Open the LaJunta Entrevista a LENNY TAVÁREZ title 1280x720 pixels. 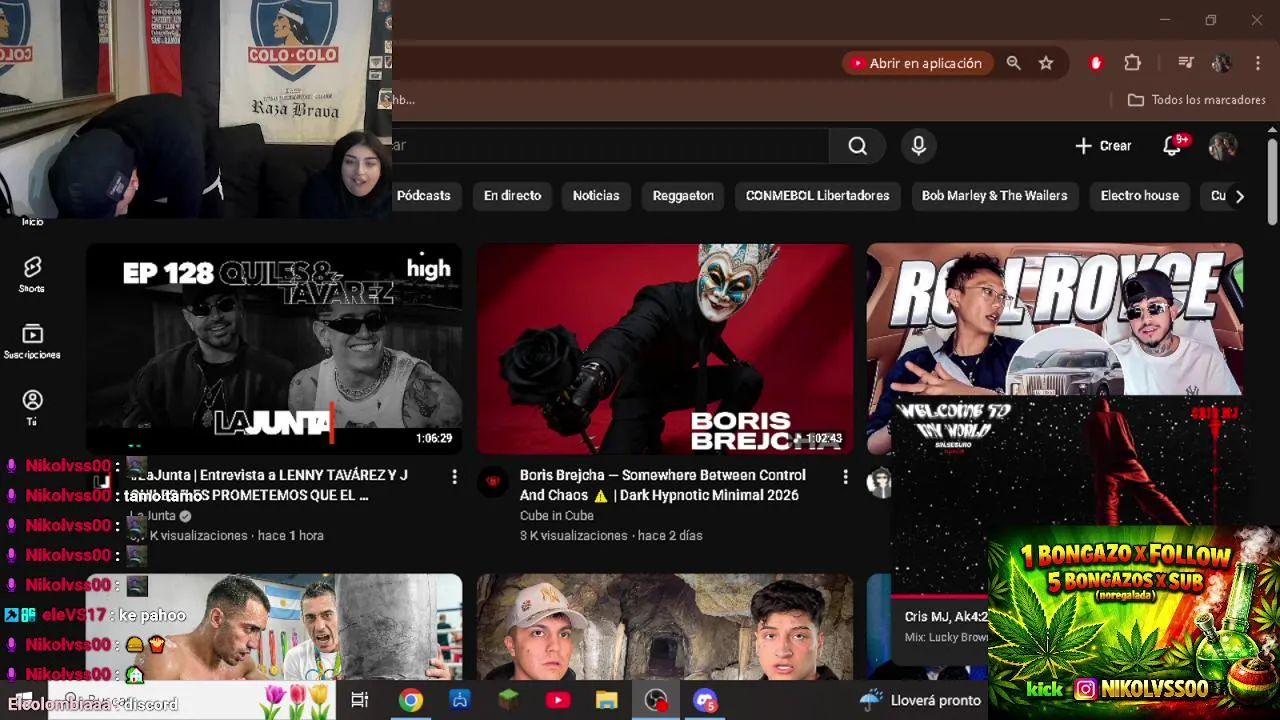click(x=268, y=485)
